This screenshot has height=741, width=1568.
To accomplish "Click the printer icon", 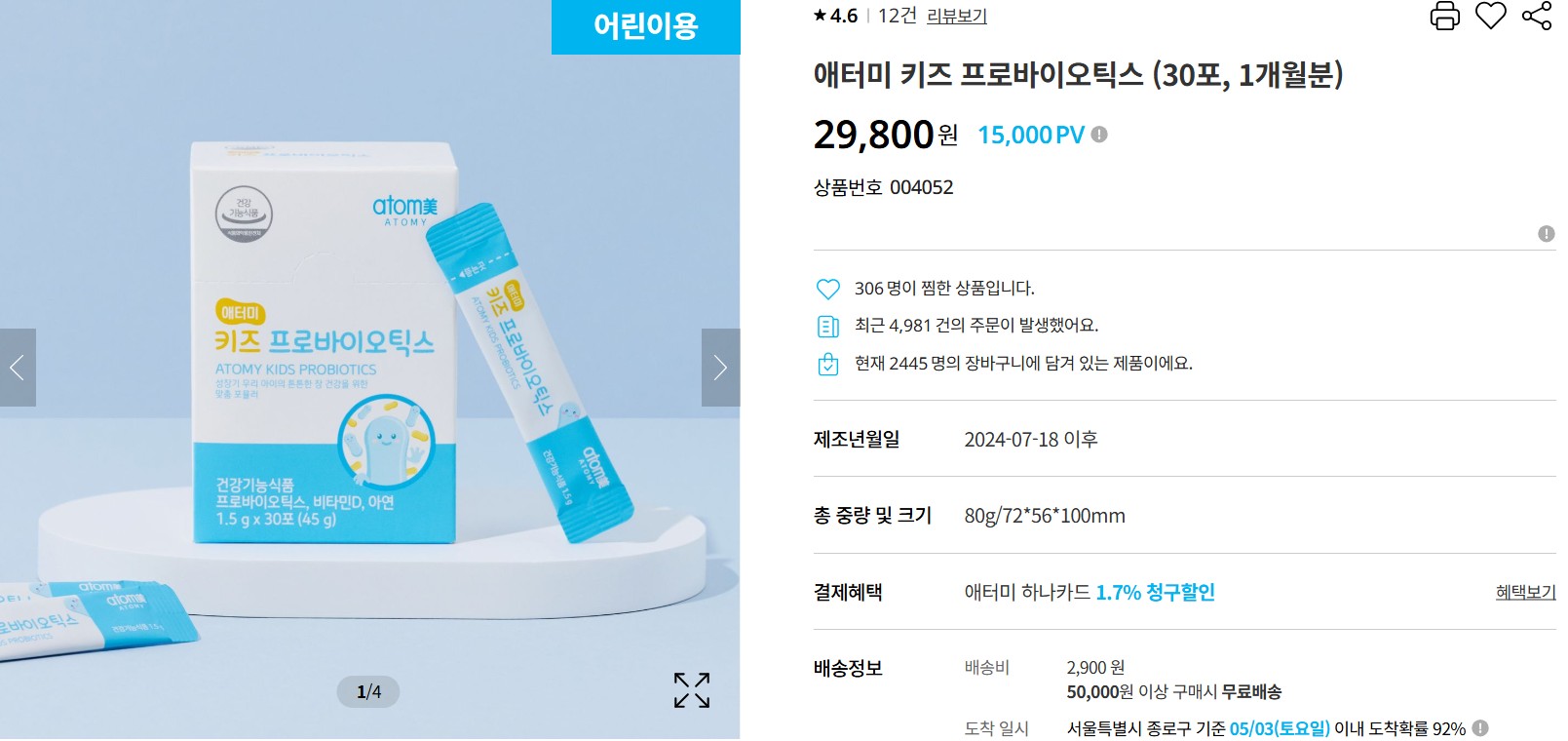I will click(1444, 16).
